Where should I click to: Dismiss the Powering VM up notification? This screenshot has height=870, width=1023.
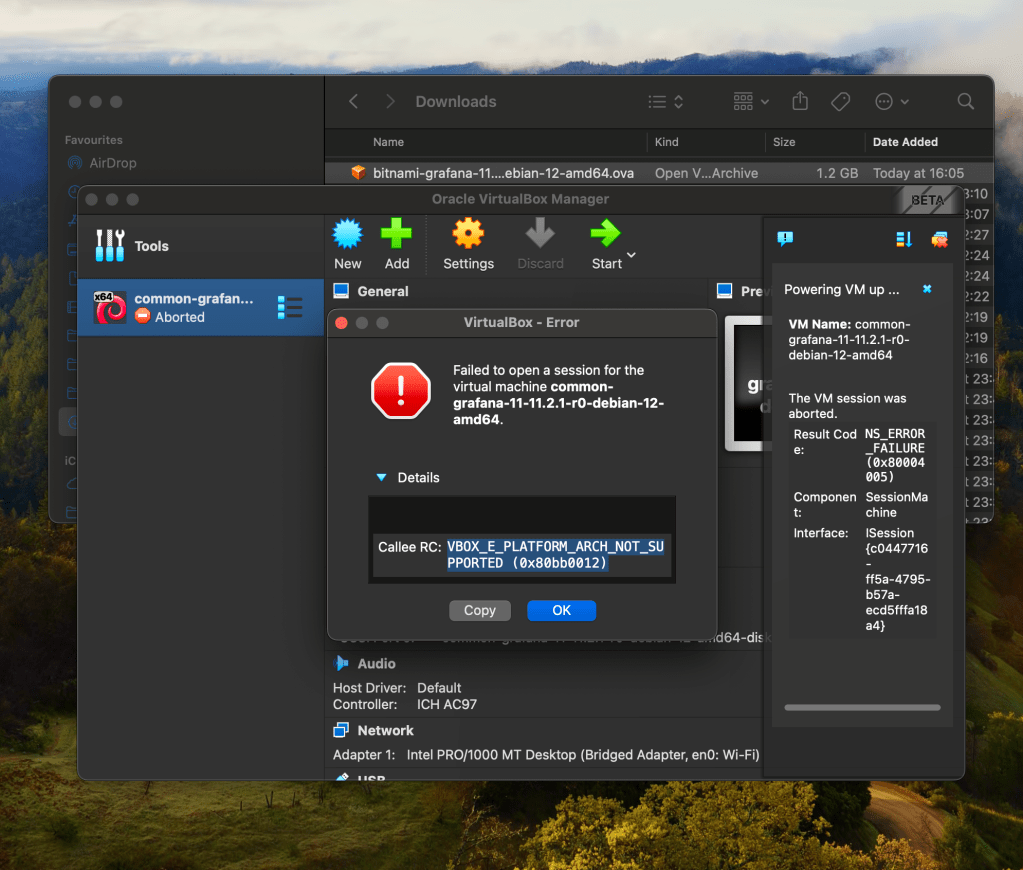click(926, 289)
